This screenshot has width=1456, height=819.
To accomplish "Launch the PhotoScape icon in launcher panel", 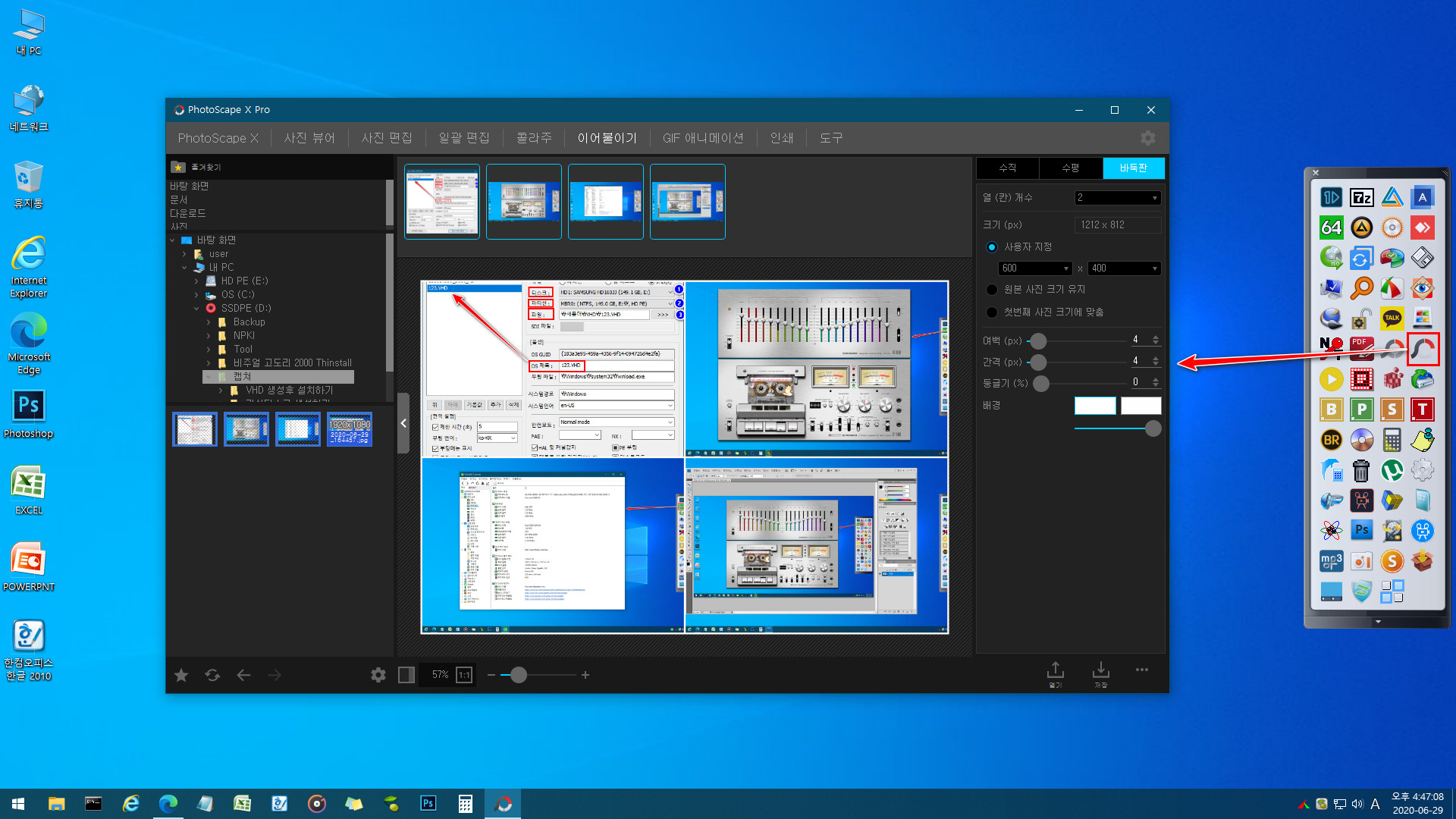I will pos(1423,349).
